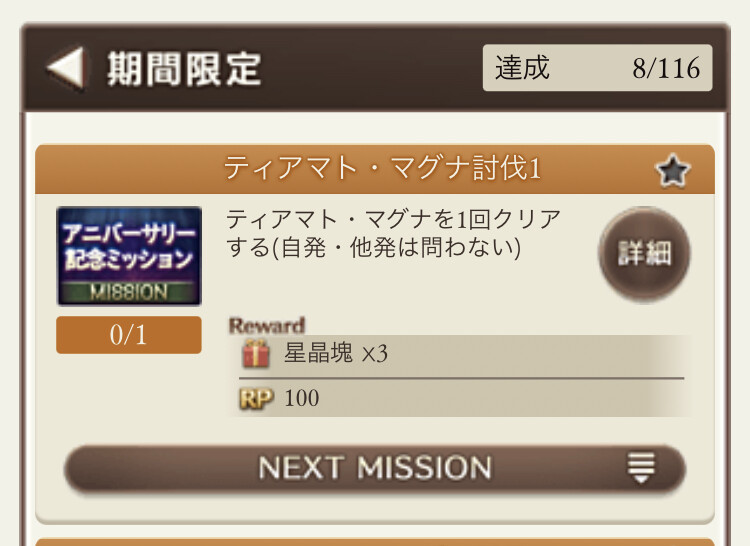Tap the mission description about clearing ティアマト・マグナ

(x=393, y=233)
